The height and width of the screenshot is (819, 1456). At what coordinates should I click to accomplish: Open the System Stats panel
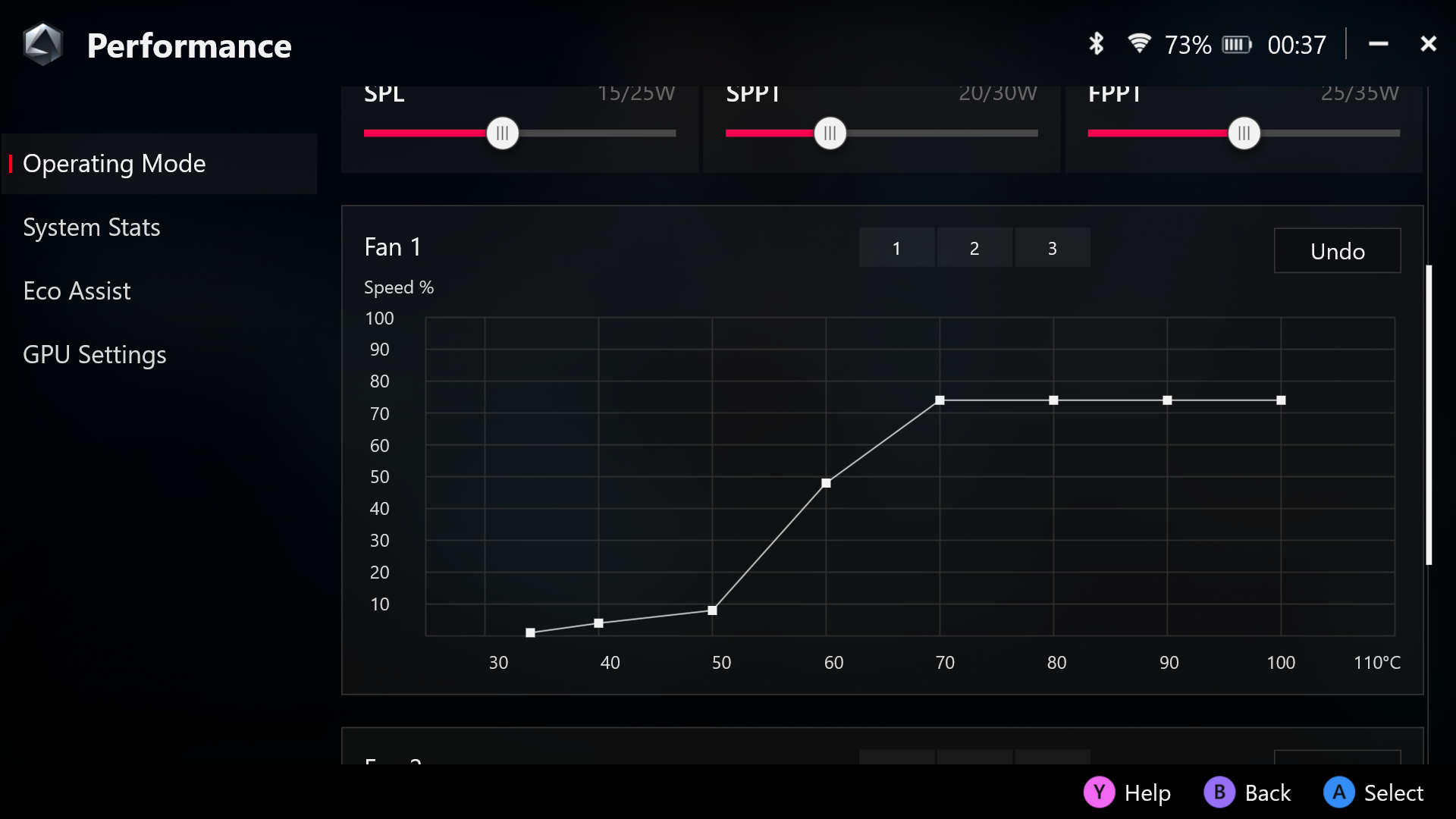(91, 226)
